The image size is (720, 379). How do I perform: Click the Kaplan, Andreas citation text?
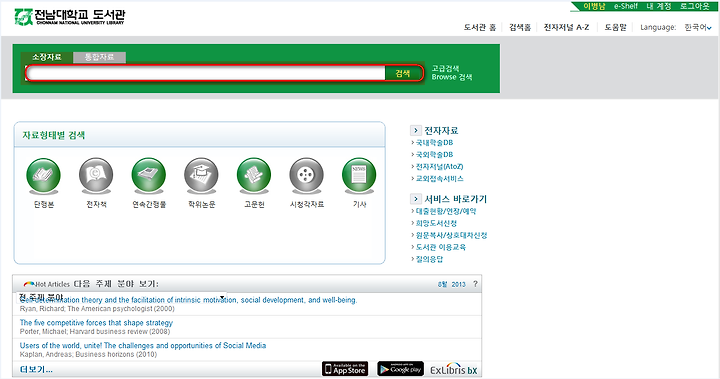88,354
